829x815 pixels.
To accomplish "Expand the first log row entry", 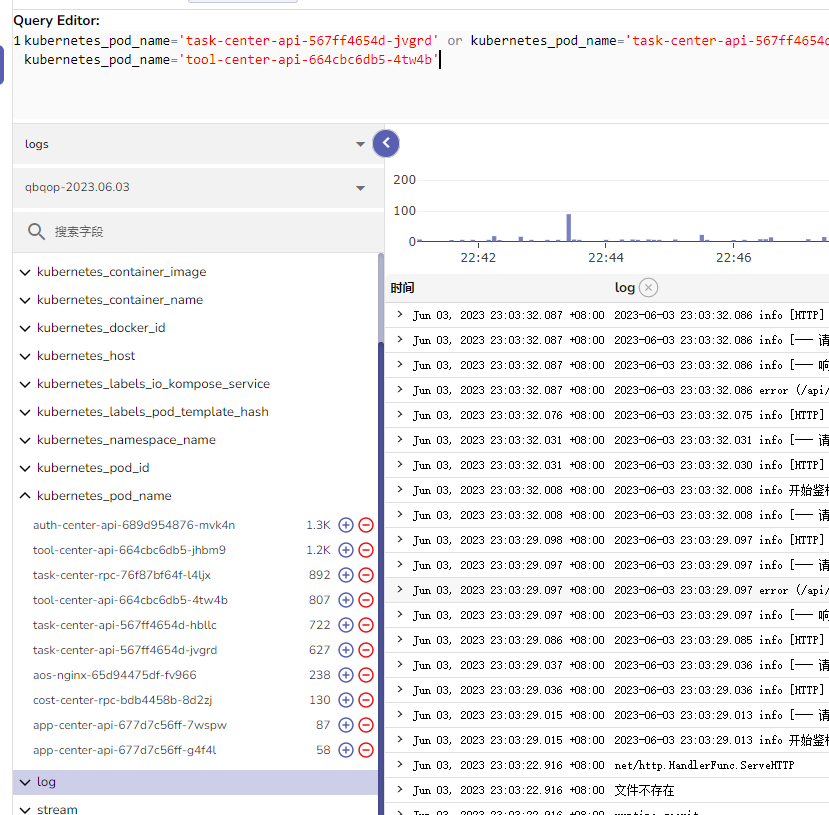I will click(401, 314).
